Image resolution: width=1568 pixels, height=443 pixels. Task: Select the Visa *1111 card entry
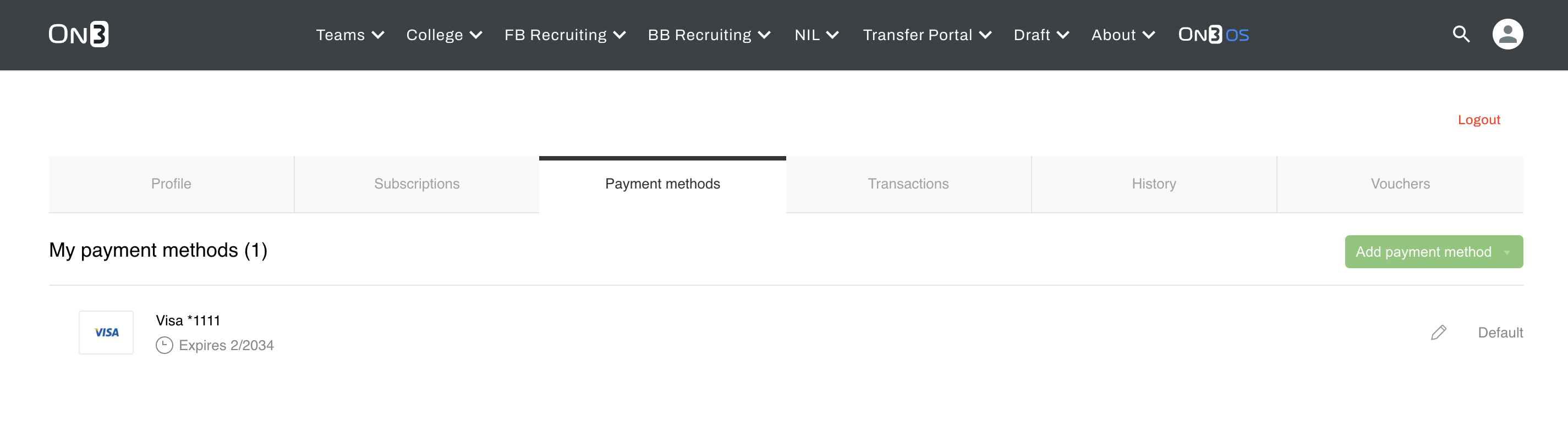click(x=188, y=320)
